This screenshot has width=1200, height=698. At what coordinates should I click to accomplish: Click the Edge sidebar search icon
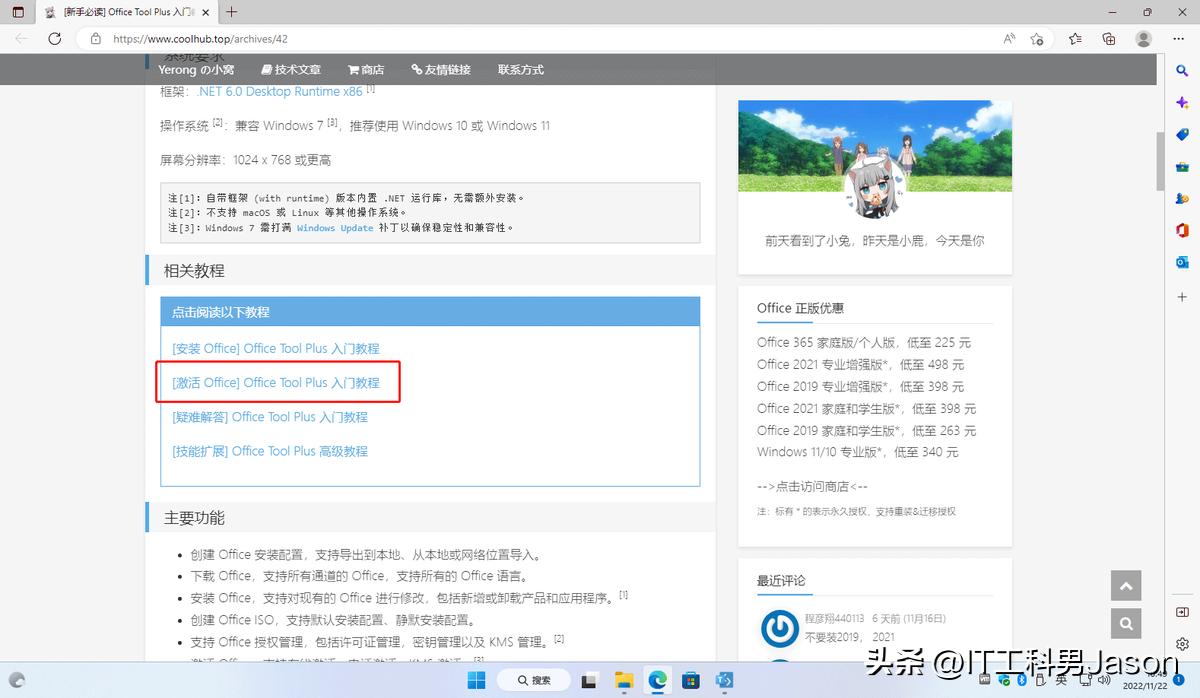coord(1182,71)
